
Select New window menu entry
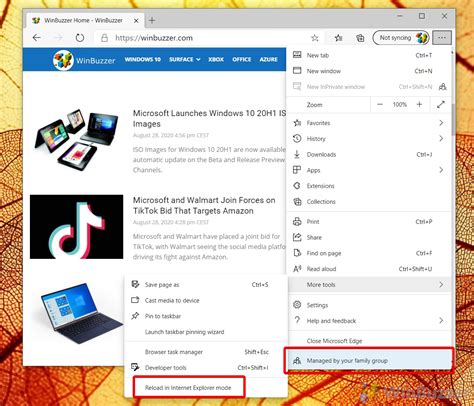pos(369,71)
